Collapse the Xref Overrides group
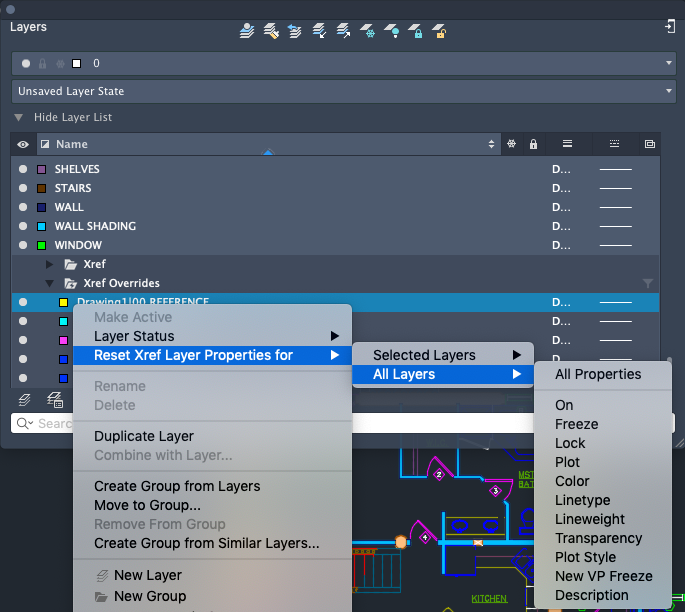This screenshot has width=685, height=612. 49,284
